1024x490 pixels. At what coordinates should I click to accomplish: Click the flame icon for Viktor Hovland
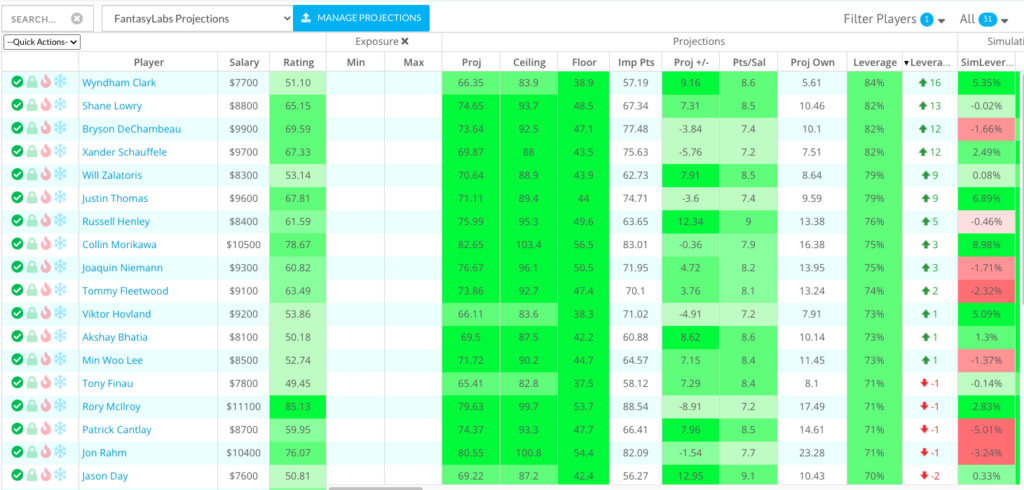tap(45, 314)
